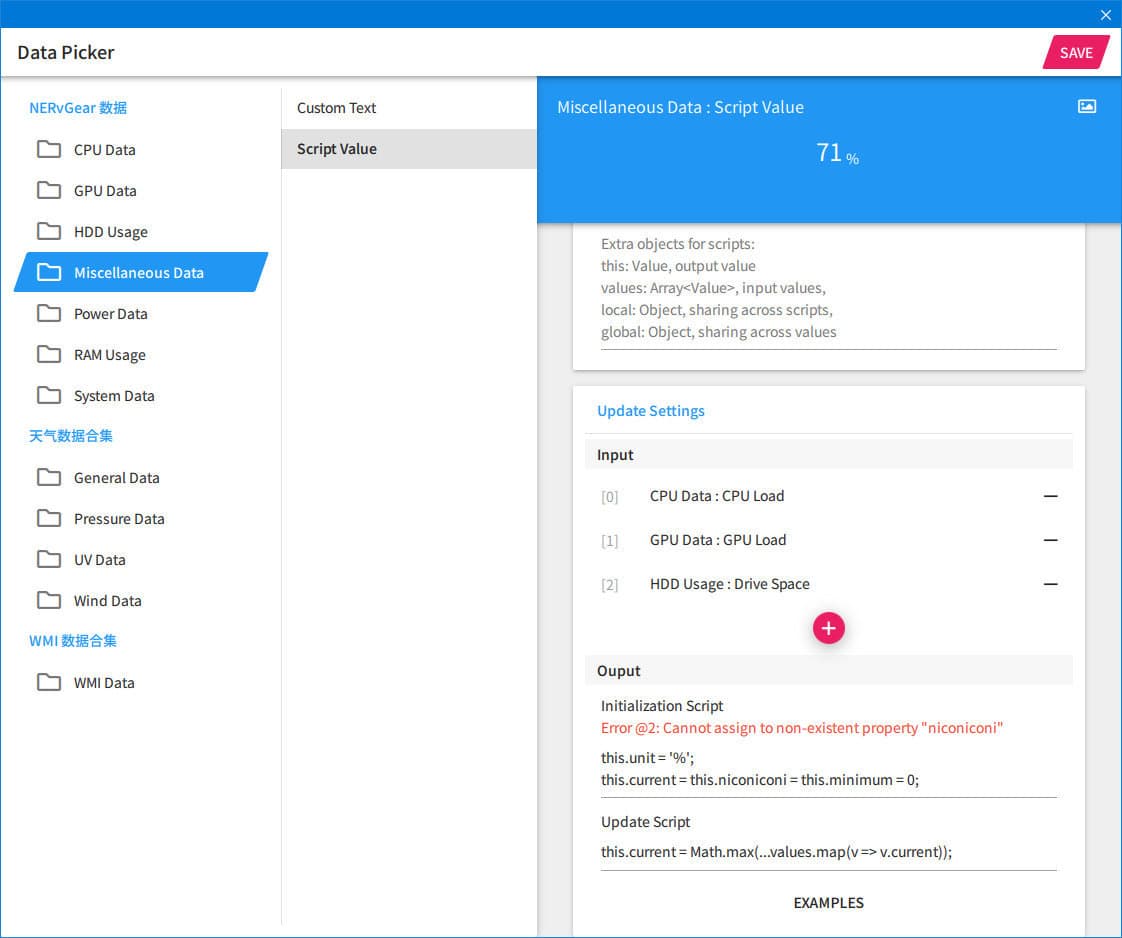Edit the Update Script code field
The height and width of the screenshot is (938, 1122).
[829, 852]
